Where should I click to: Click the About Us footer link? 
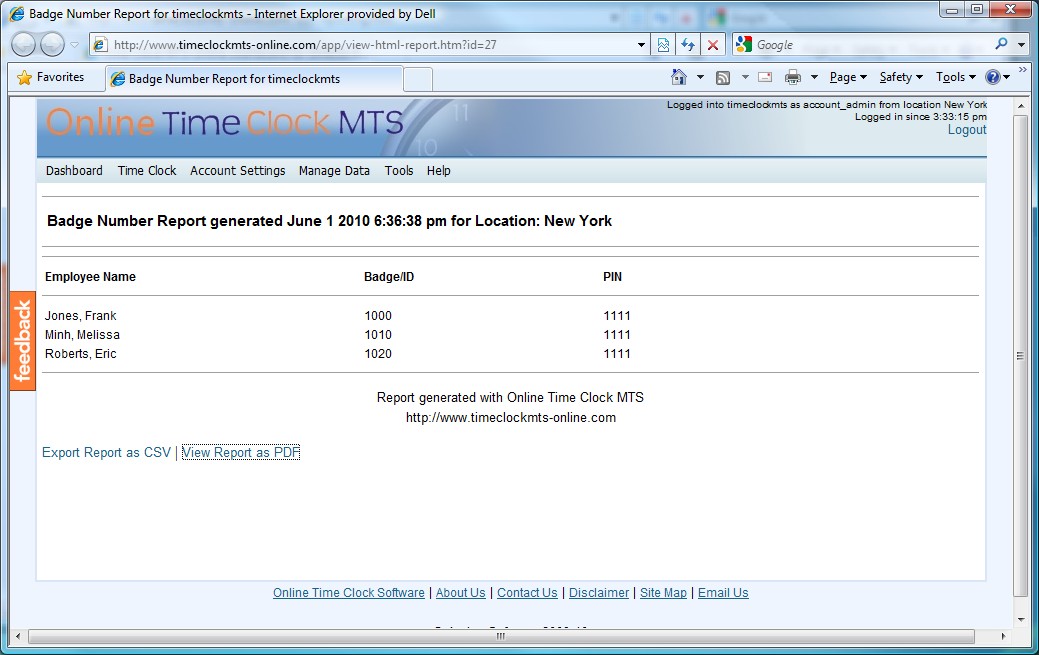tap(461, 593)
